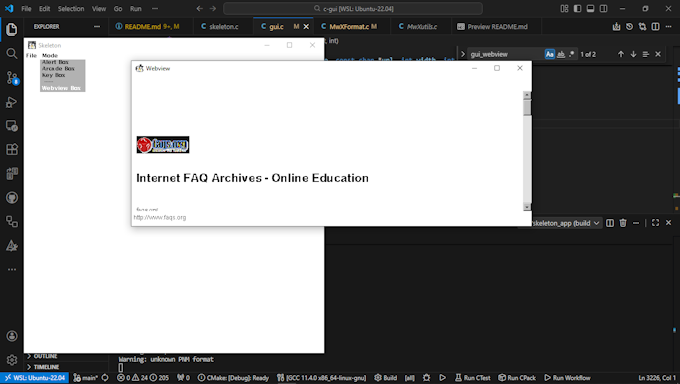
Task: Kill the terminal with trash icon
Action: click(x=623, y=223)
